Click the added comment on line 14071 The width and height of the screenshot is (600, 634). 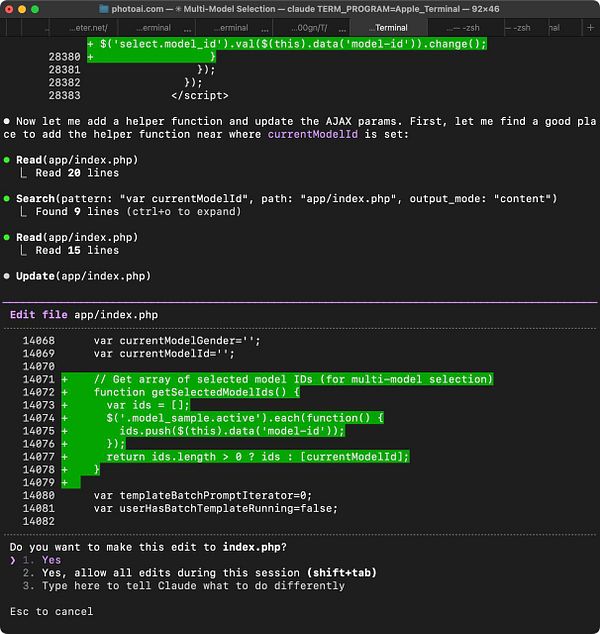click(293, 379)
